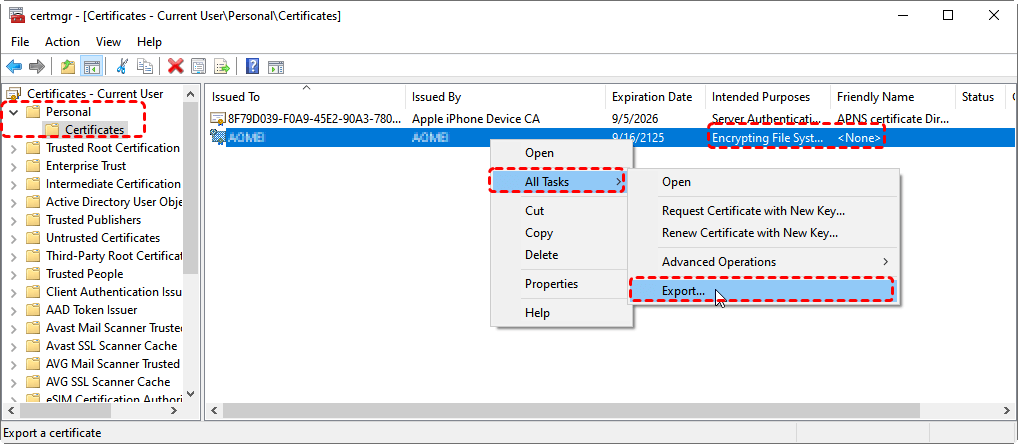The width and height of the screenshot is (1018, 444).
Task: Select the Apple iPhone Device CA certificate row
Action: pyautogui.click(x=476, y=119)
